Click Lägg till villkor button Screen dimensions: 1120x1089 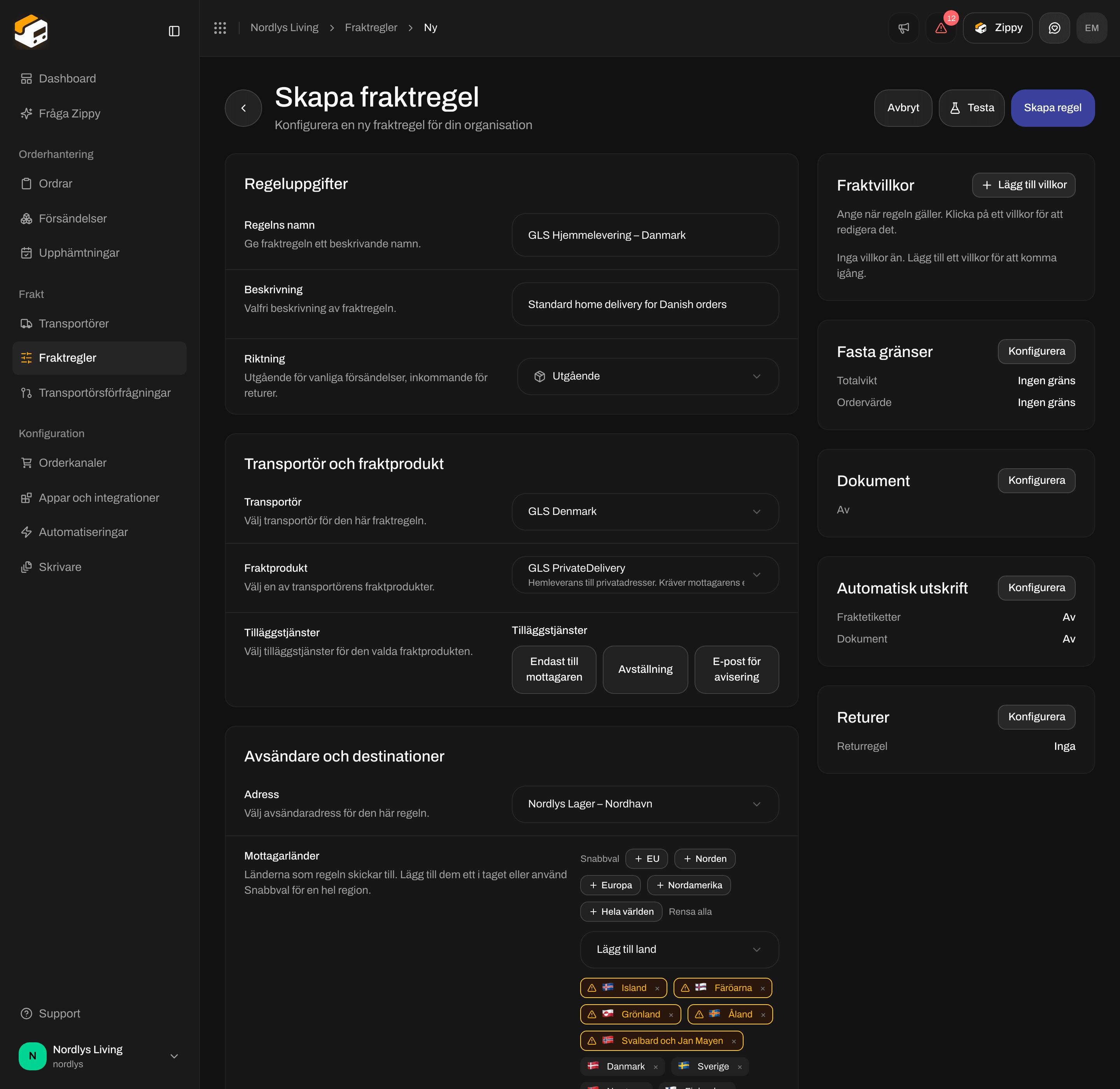[1023, 185]
